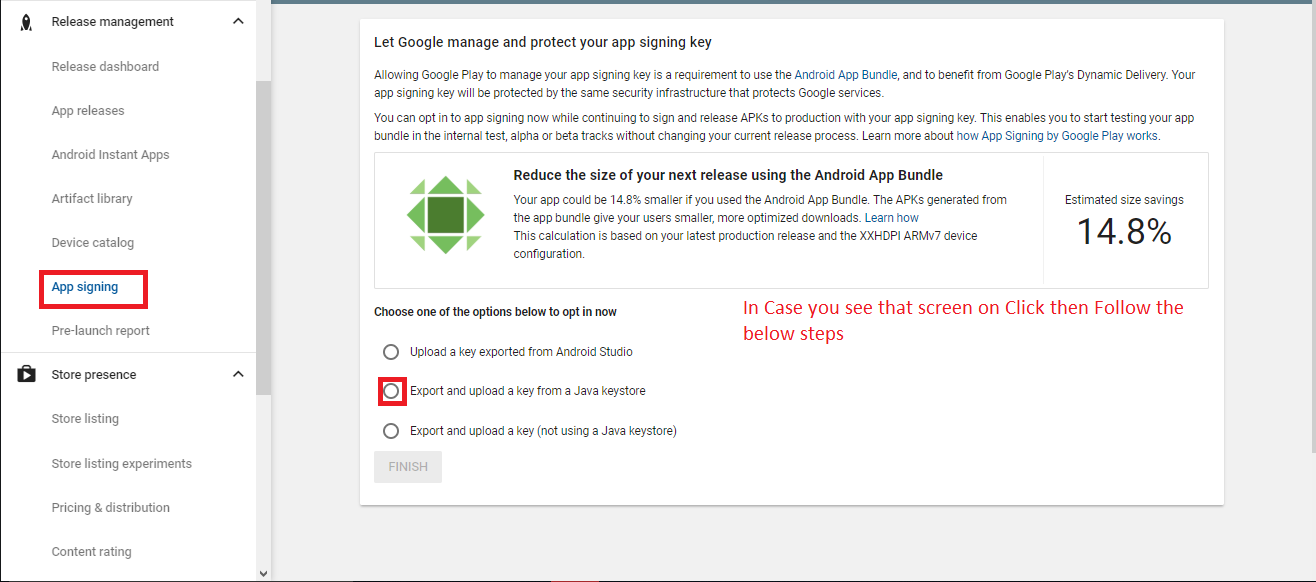Collapse the Store presence section
Viewport: 1316px width, 582px height.
pos(238,375)
